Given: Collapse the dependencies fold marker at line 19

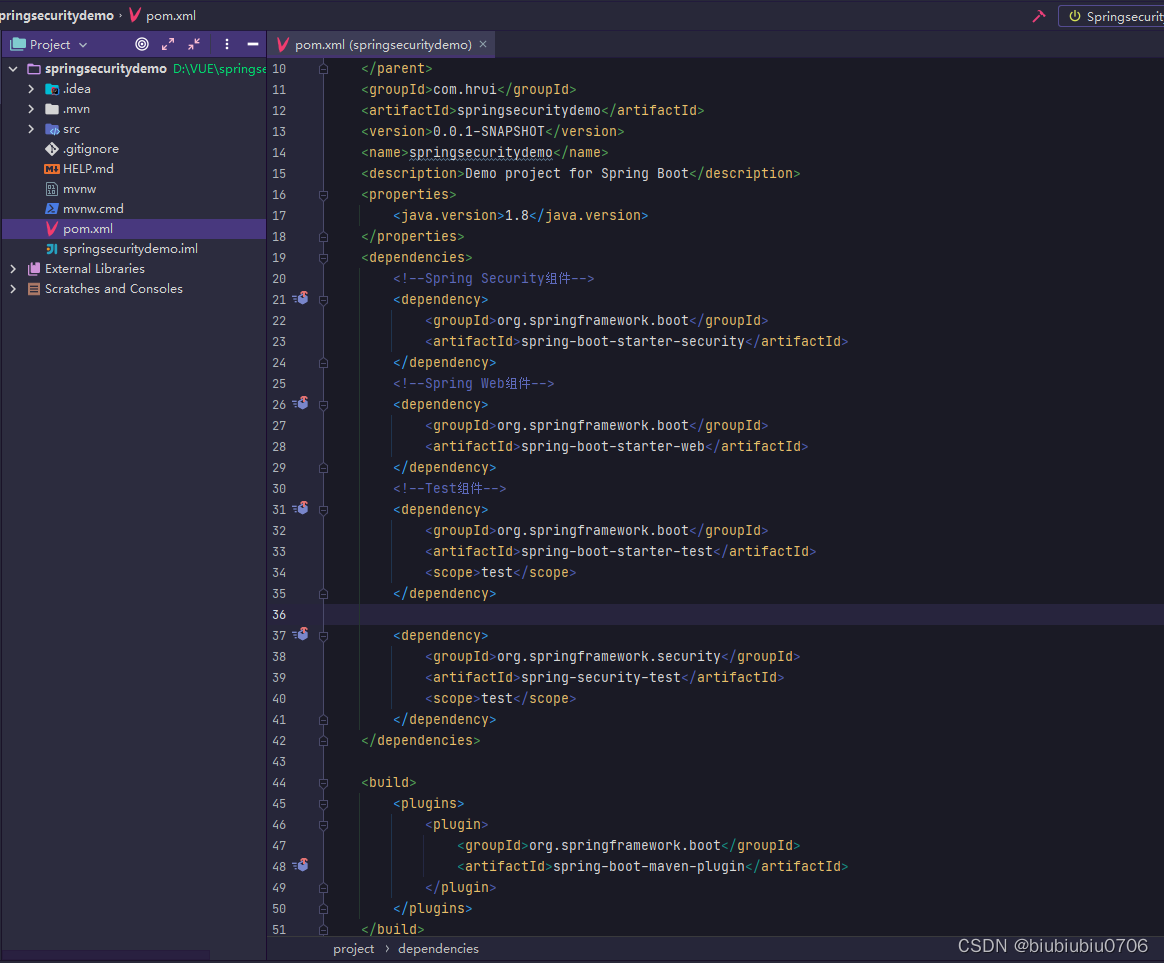Looking at the screenshot, I should [x=323, y=257].
